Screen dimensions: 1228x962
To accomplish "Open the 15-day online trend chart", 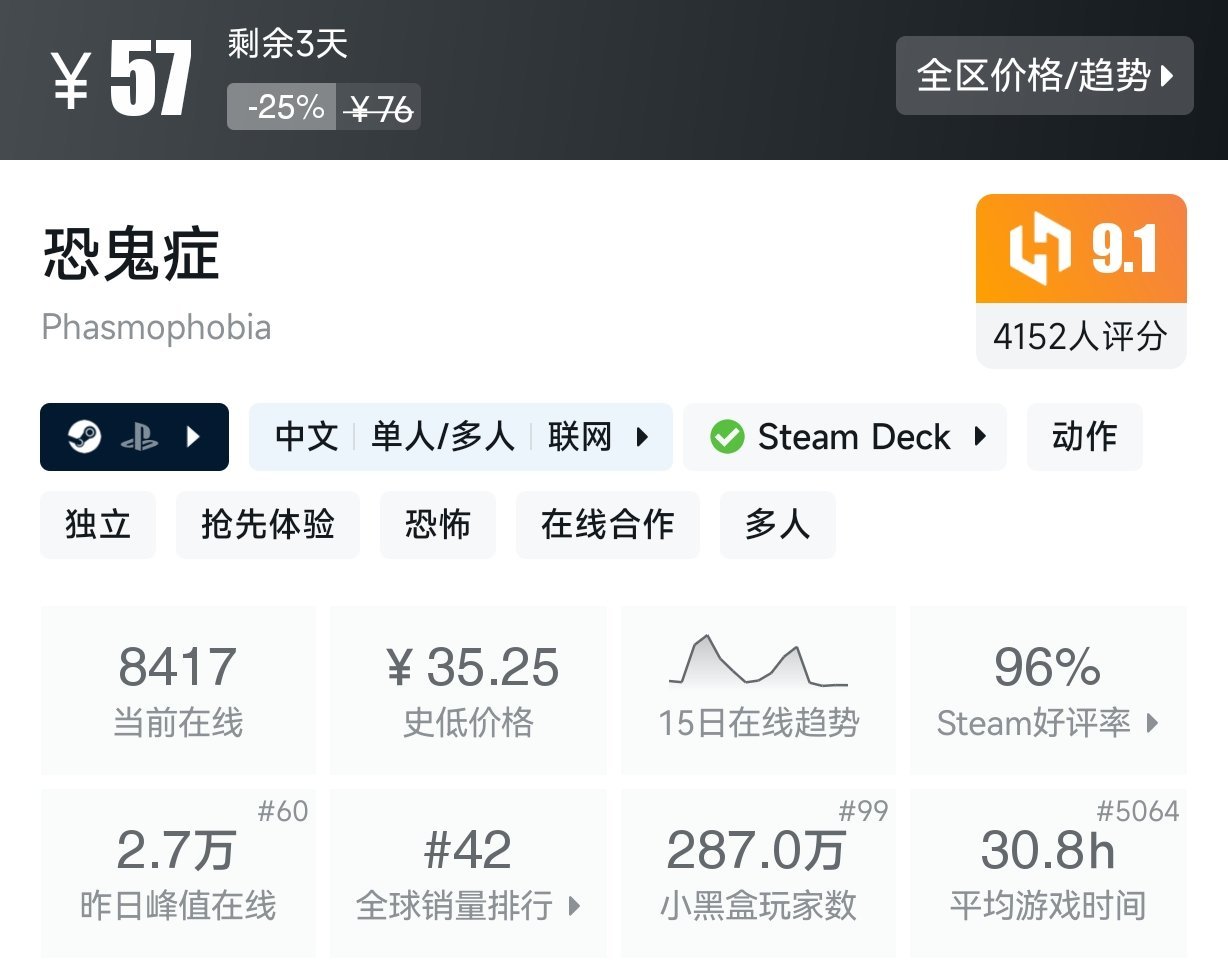I will click(758, 688).
